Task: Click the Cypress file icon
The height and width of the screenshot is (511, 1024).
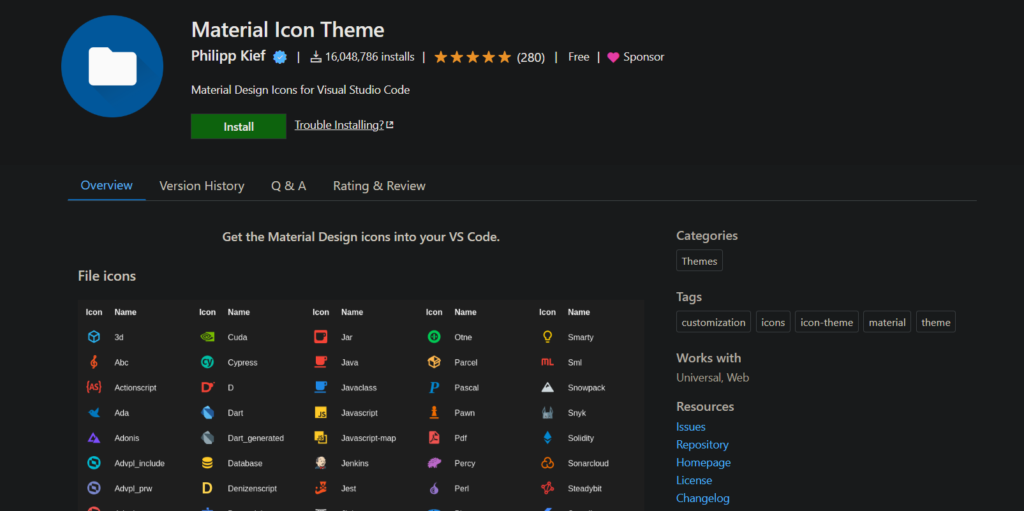Action: coord(207,362)
